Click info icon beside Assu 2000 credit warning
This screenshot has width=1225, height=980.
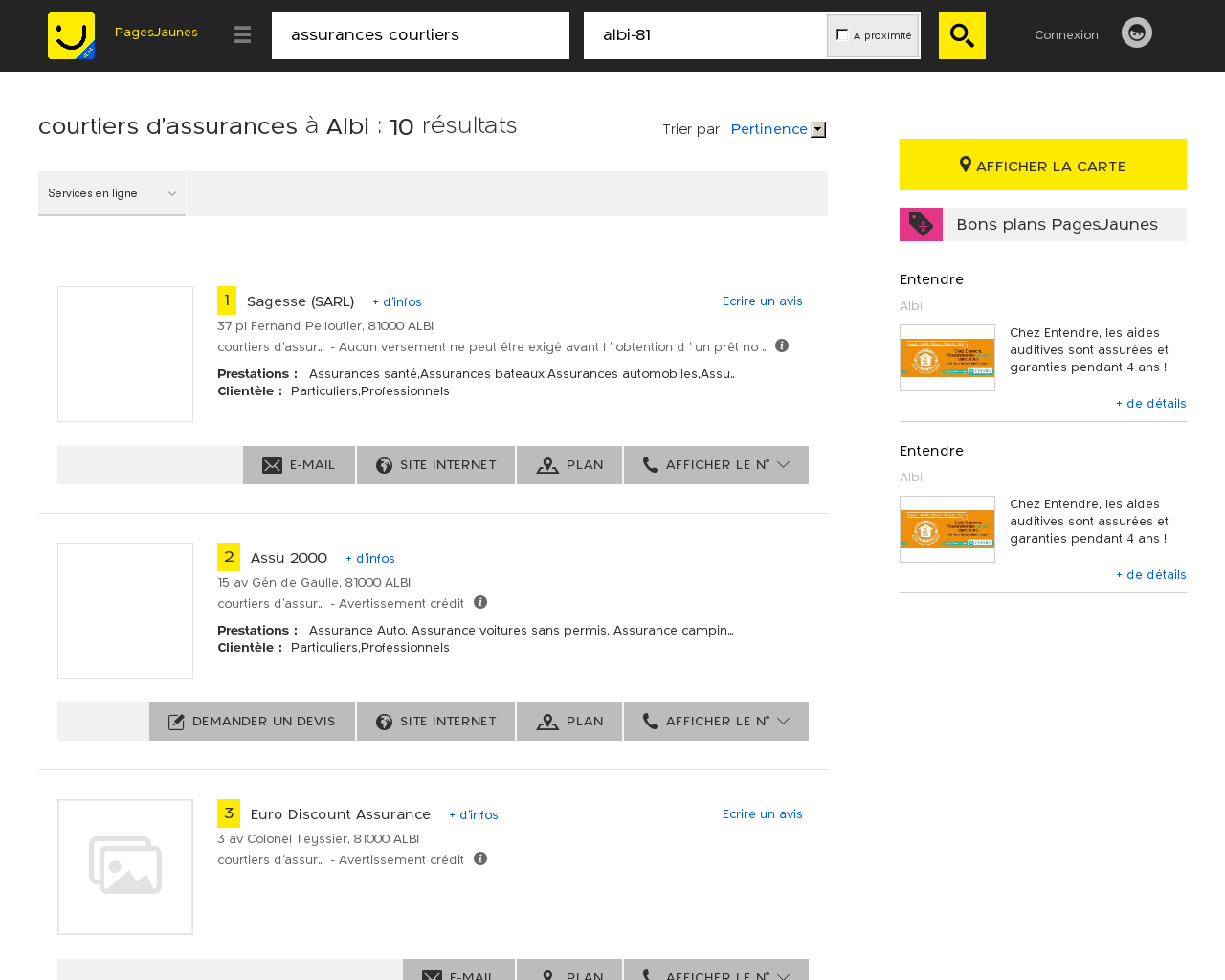pyautogui.click(x=480, y=602)
